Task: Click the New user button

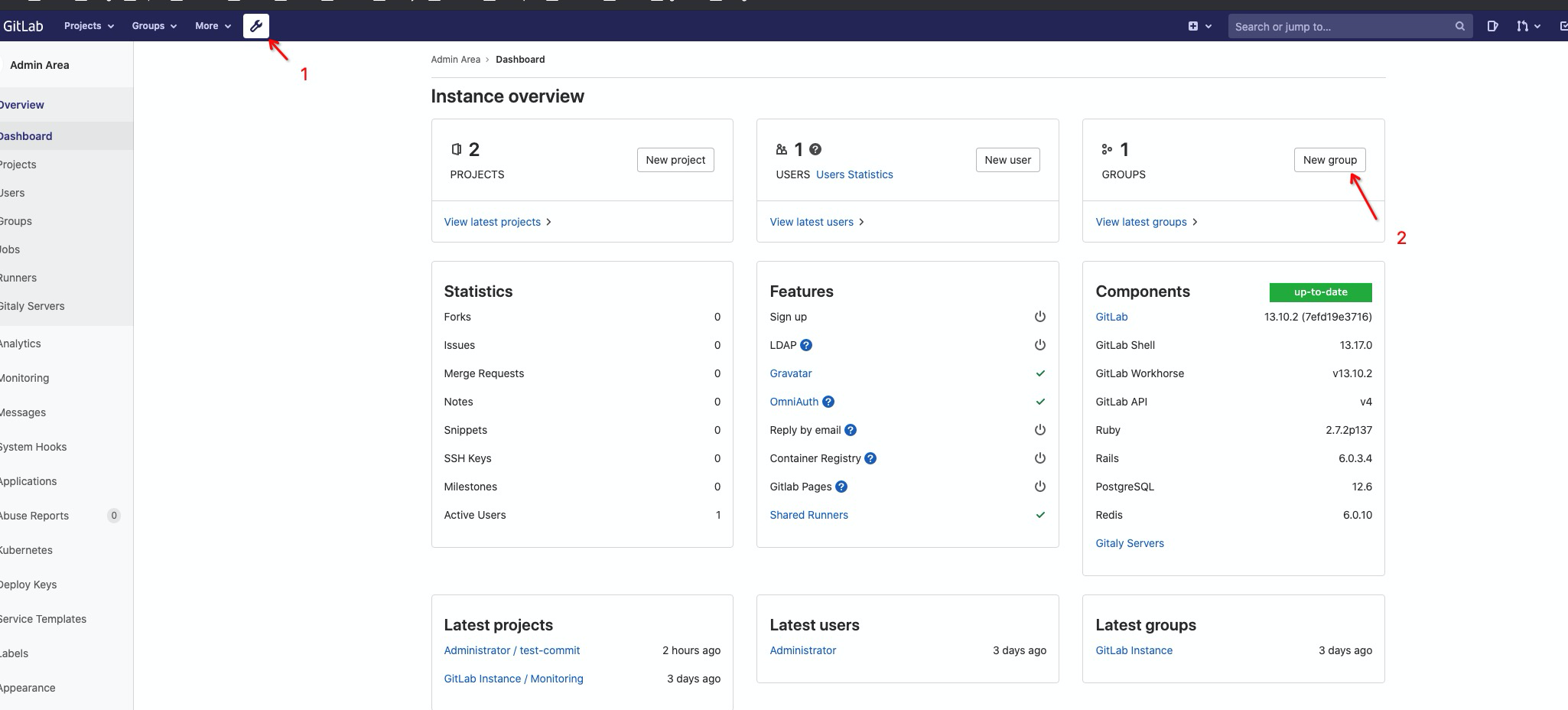Action: [x=1007, y=160]
